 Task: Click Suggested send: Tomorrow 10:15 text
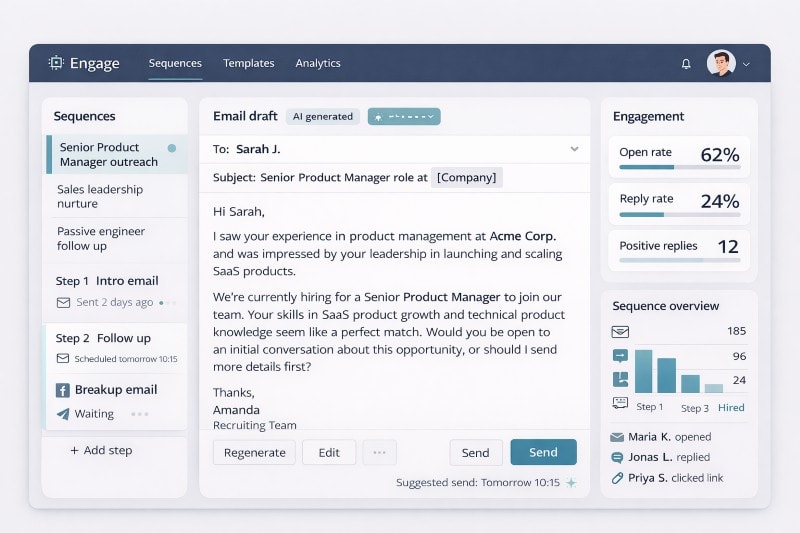478,483
